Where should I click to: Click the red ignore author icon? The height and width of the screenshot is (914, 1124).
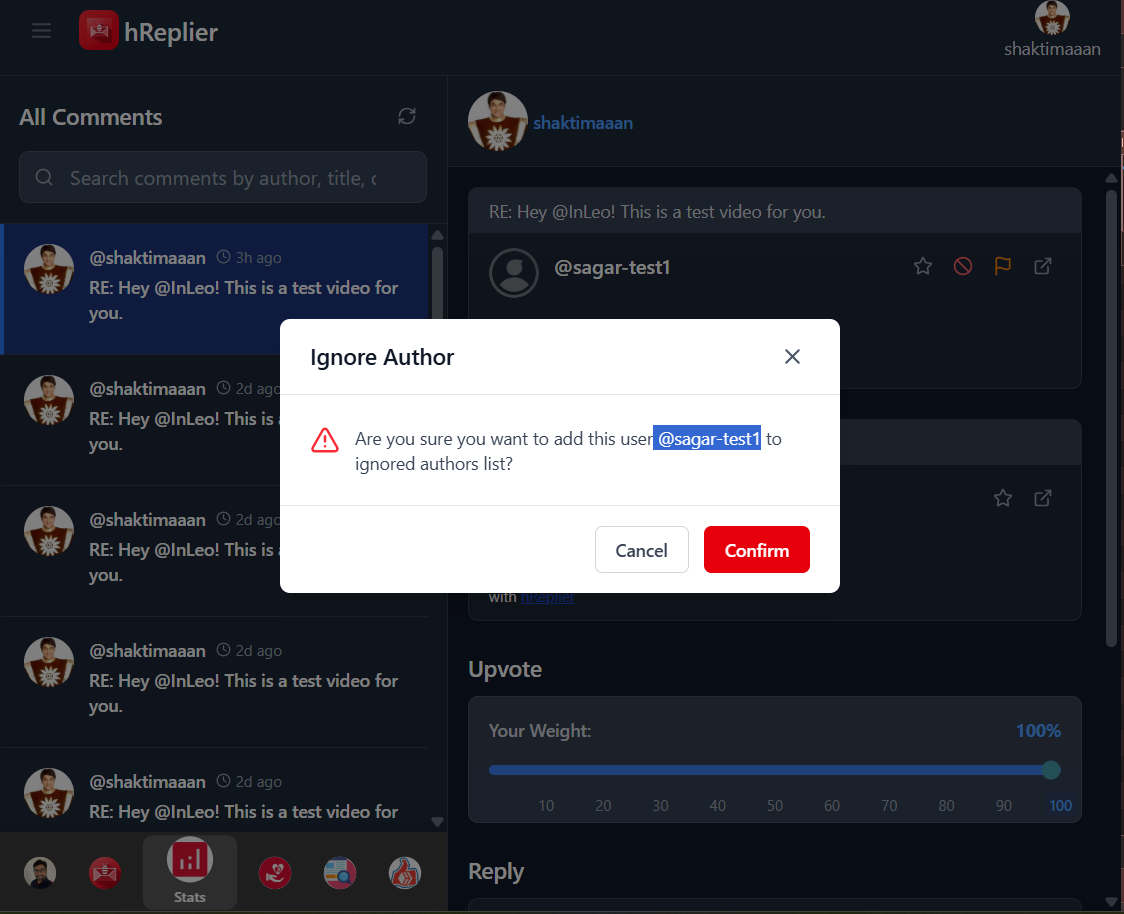point(963,267)
